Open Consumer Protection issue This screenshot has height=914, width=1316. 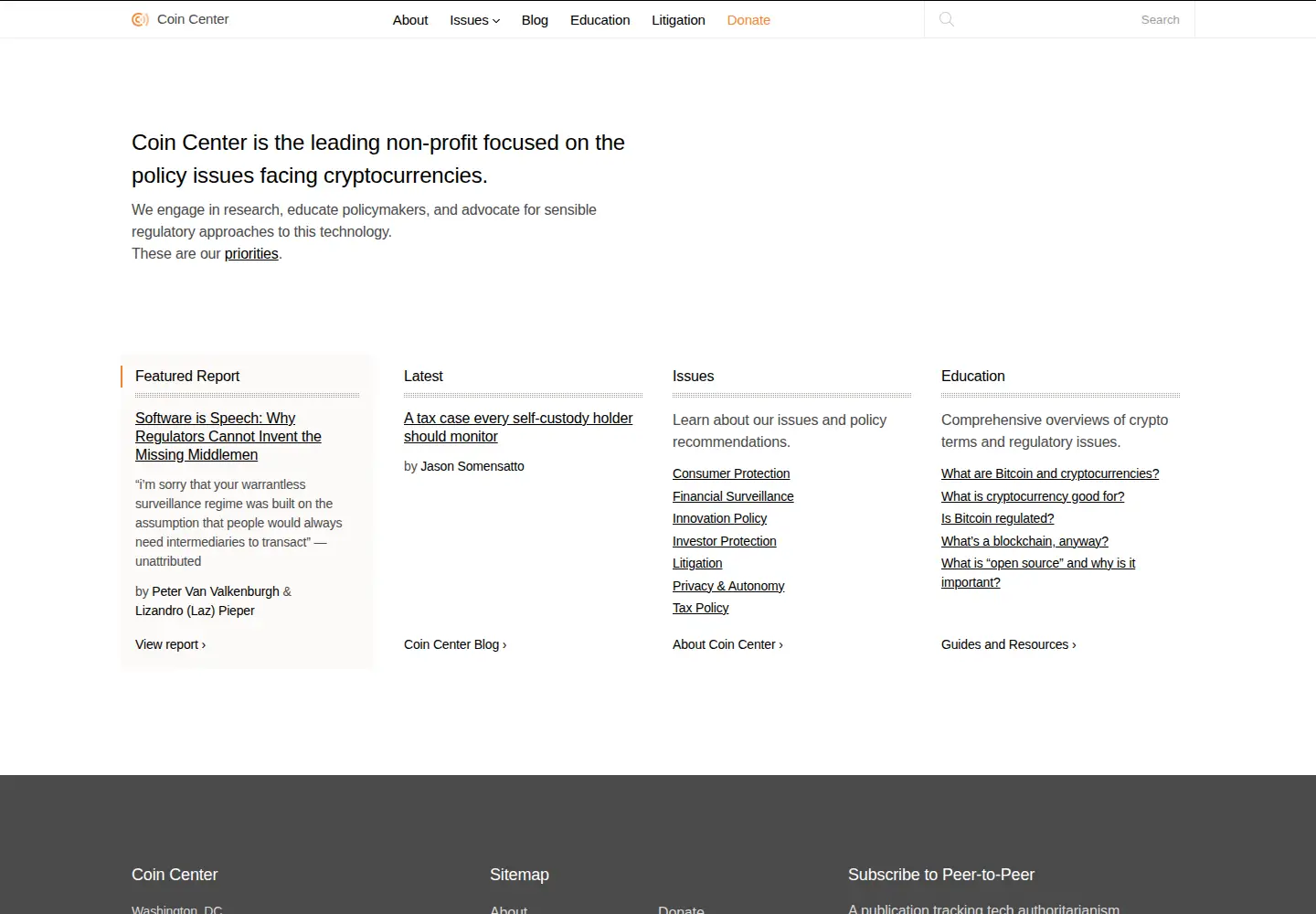[731, 473]
